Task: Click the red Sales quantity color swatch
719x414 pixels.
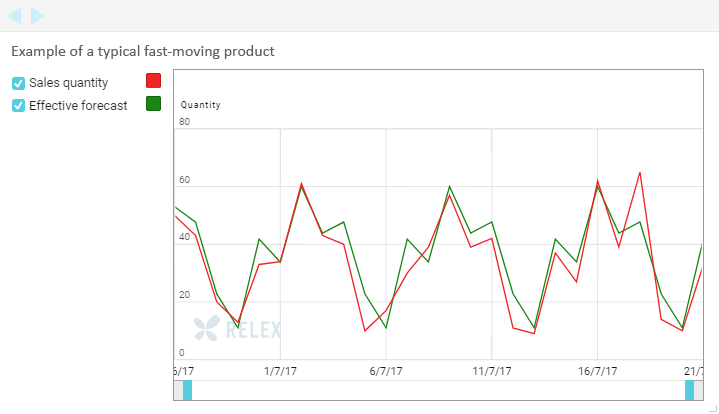Action: pyautogui.click(x=153, y=81)
